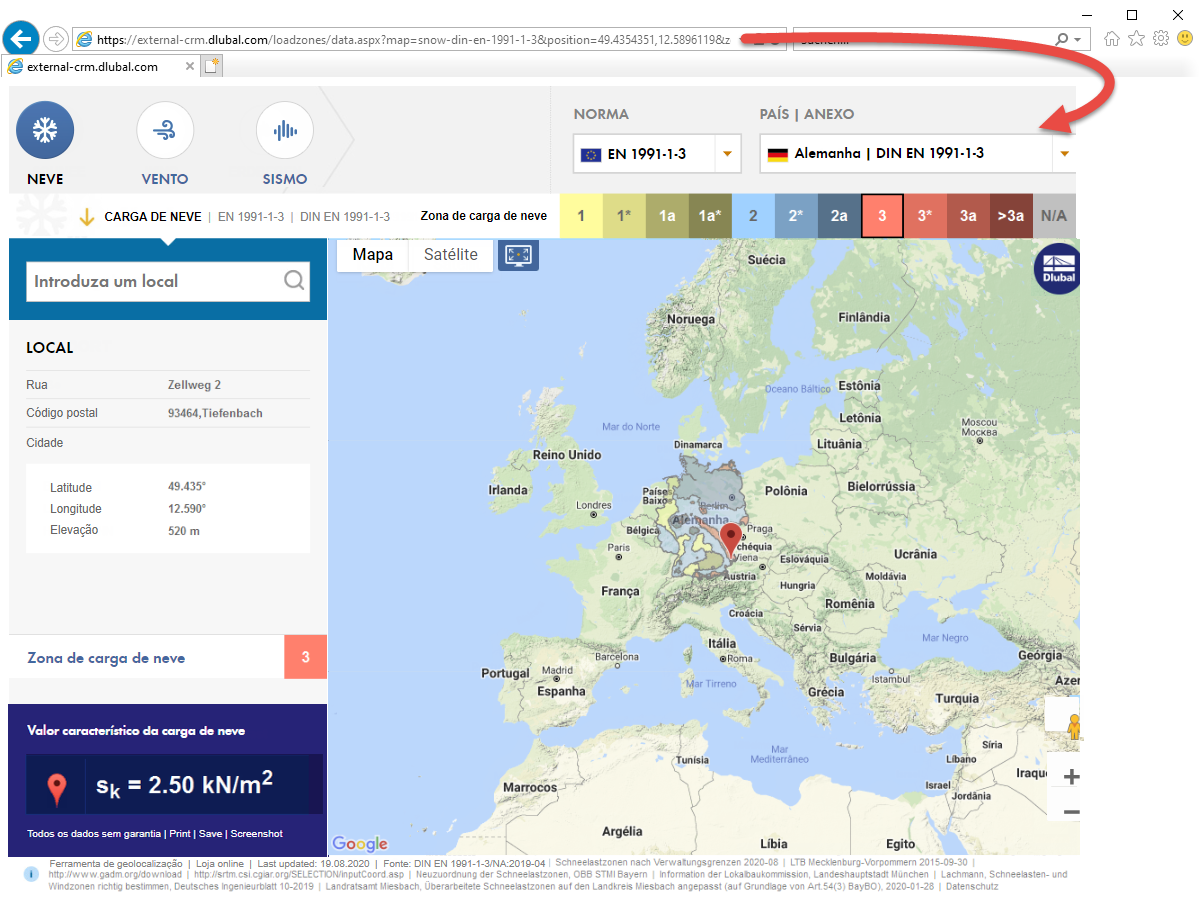
Task: Toggle fullscreen map view icon
Action: pyautogui.click(x=518, y=255)
